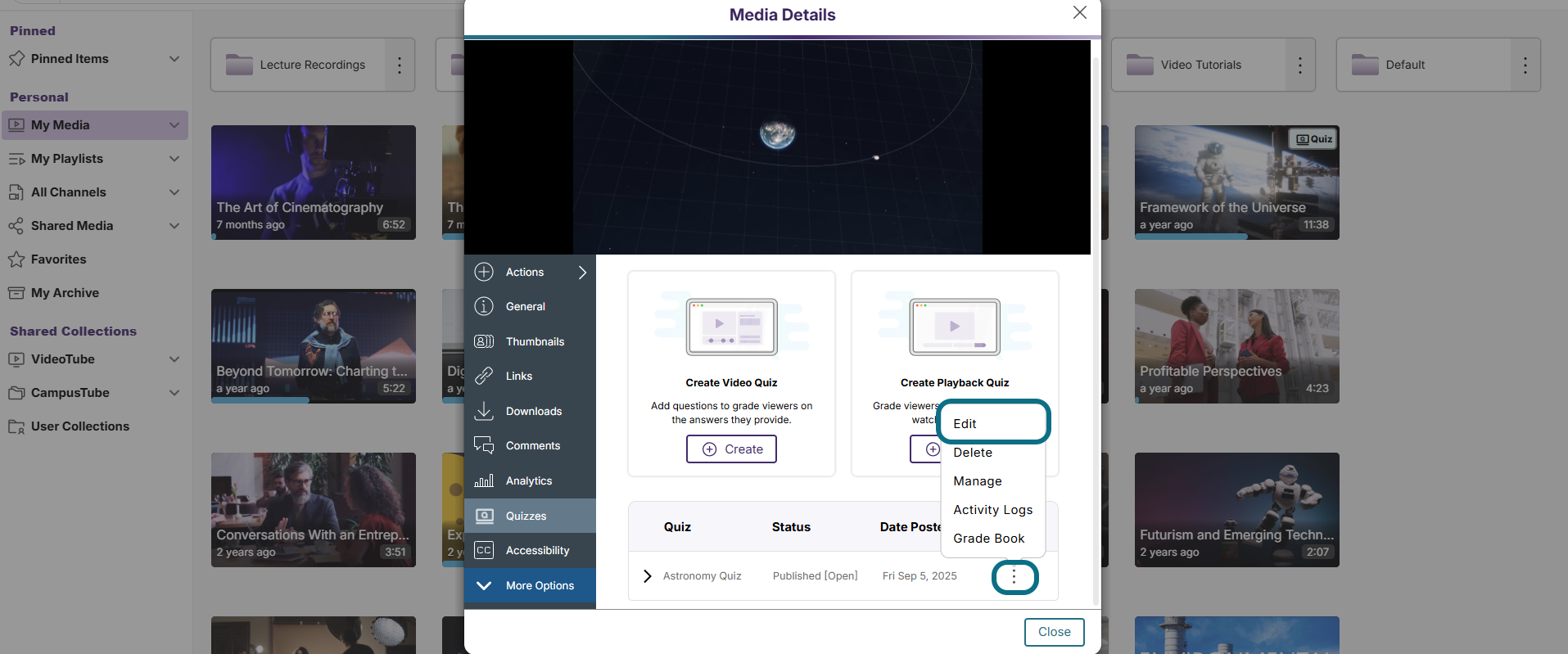The height and width of the screenshot is (654, 1568).
Task: Click the VideoTube play icon
Action: pos(16,359)
